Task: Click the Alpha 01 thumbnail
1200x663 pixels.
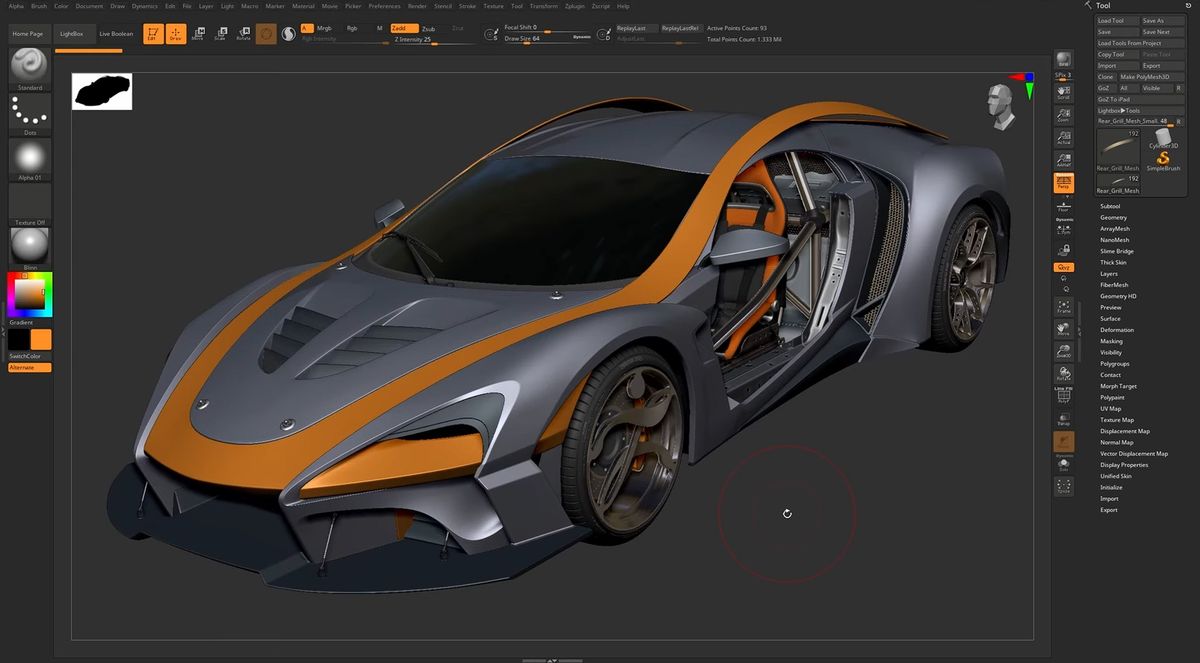Action: click(x=30, y=158)
